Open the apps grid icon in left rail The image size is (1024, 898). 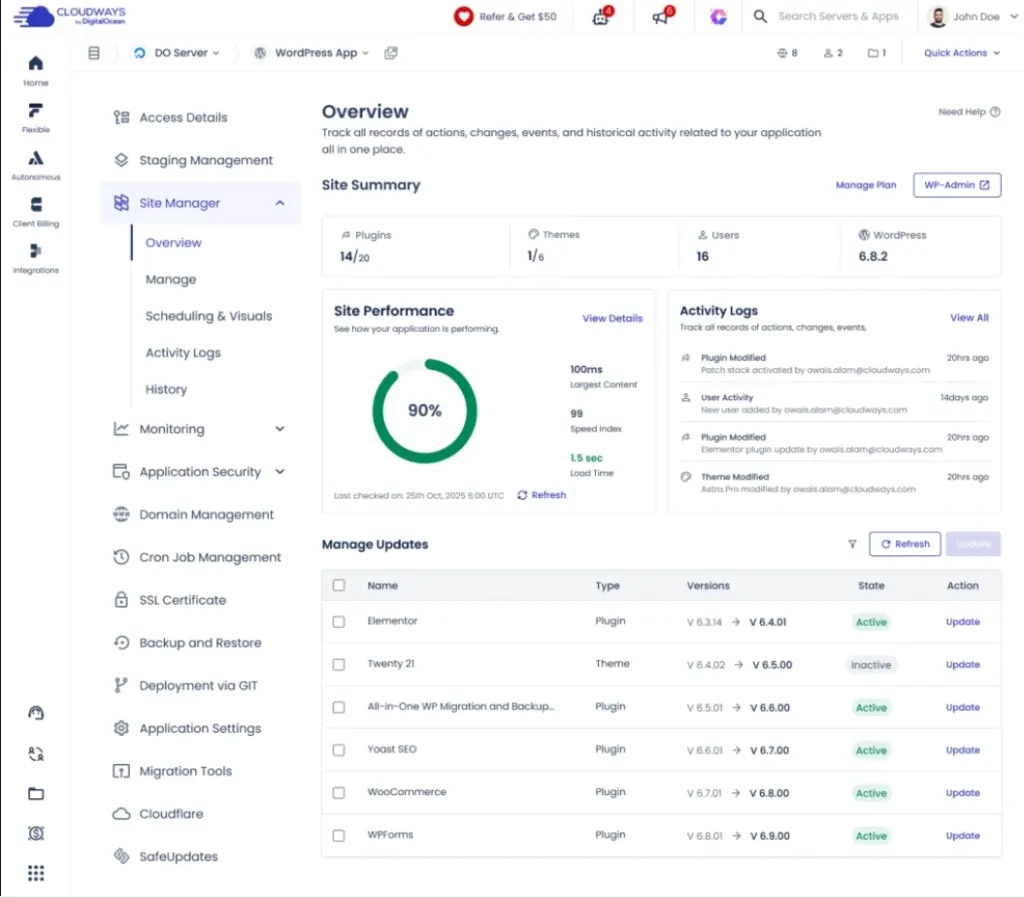36,873
